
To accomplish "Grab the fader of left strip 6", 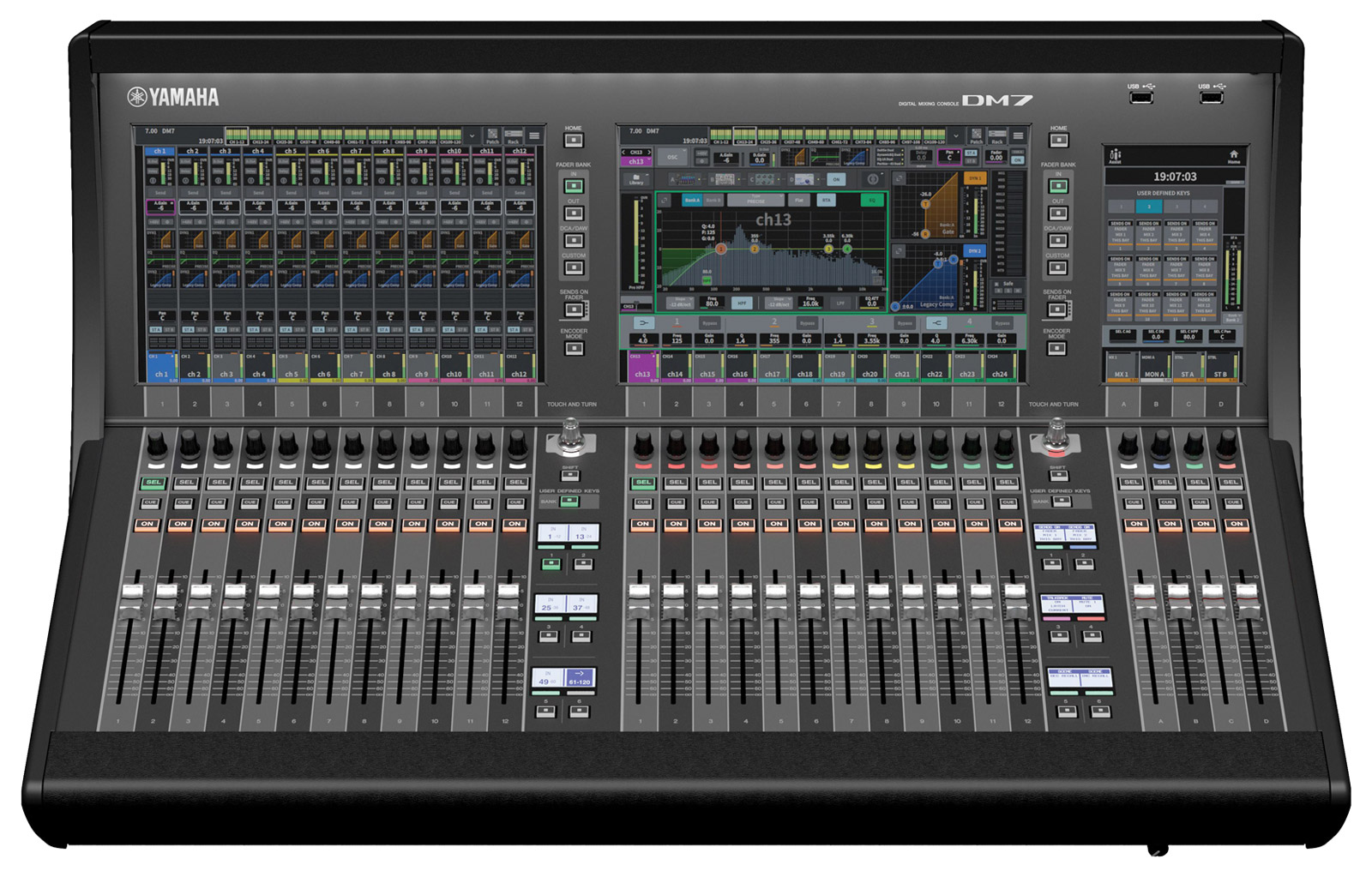I will click(x=303, y=593).
